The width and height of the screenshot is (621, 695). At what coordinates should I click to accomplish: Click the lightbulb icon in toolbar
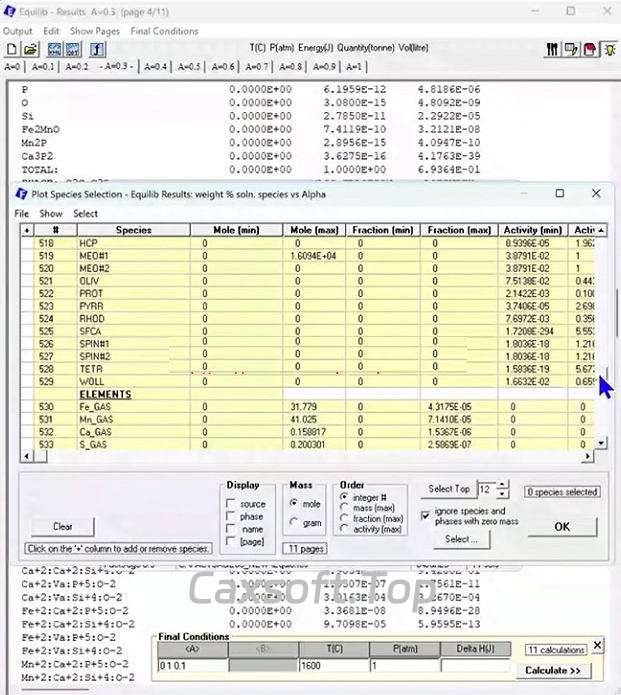(x=609, y=49)
